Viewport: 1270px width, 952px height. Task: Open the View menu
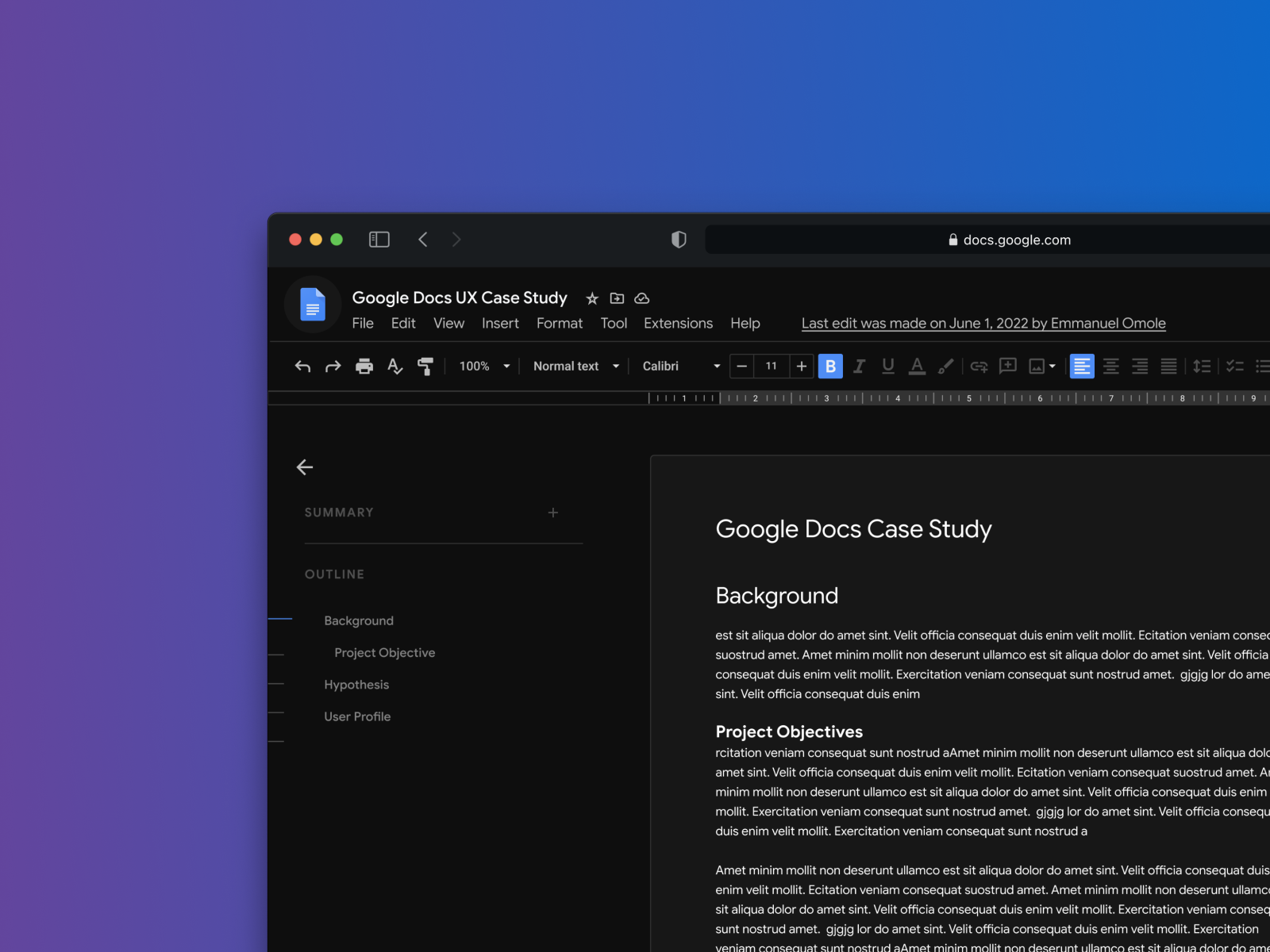pos(448,323)
